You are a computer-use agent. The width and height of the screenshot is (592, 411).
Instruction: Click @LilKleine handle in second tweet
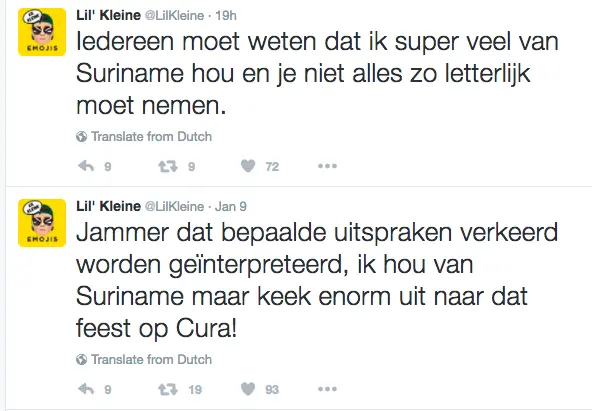174,206
